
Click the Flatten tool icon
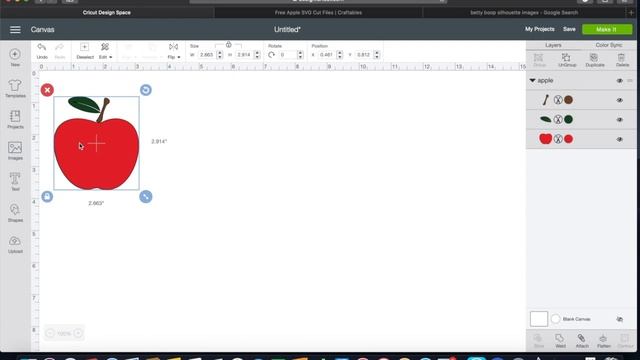[x=603, y=338]
